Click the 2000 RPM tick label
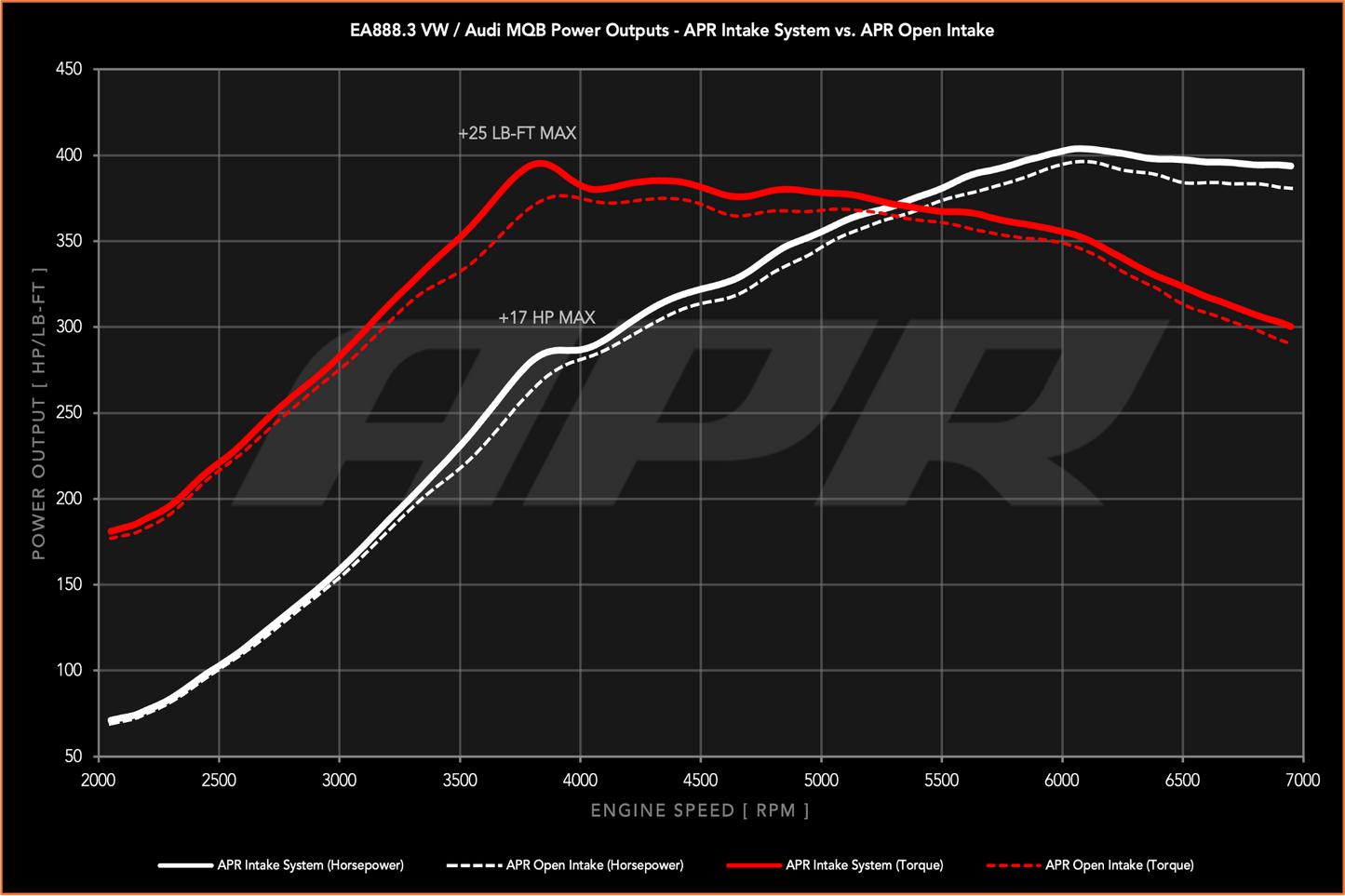 coord(99,781)
